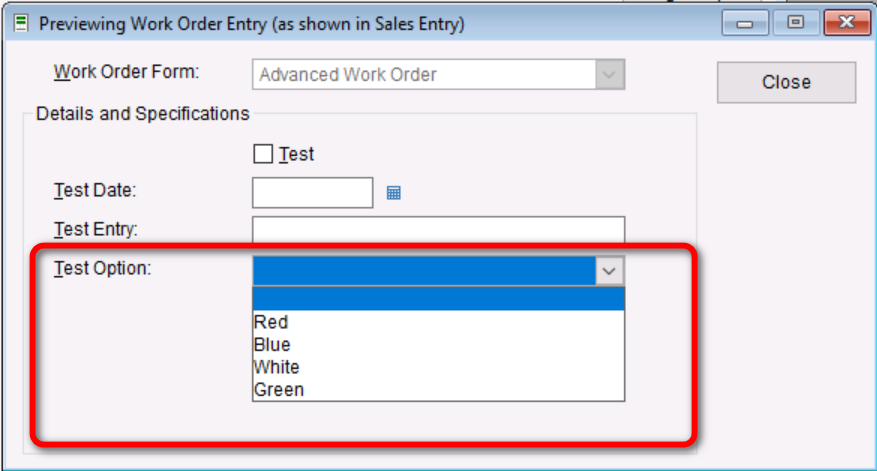Screen dimensions: 877x471
Task: Close the window with the red X
Action: click(x=846, y=23)
